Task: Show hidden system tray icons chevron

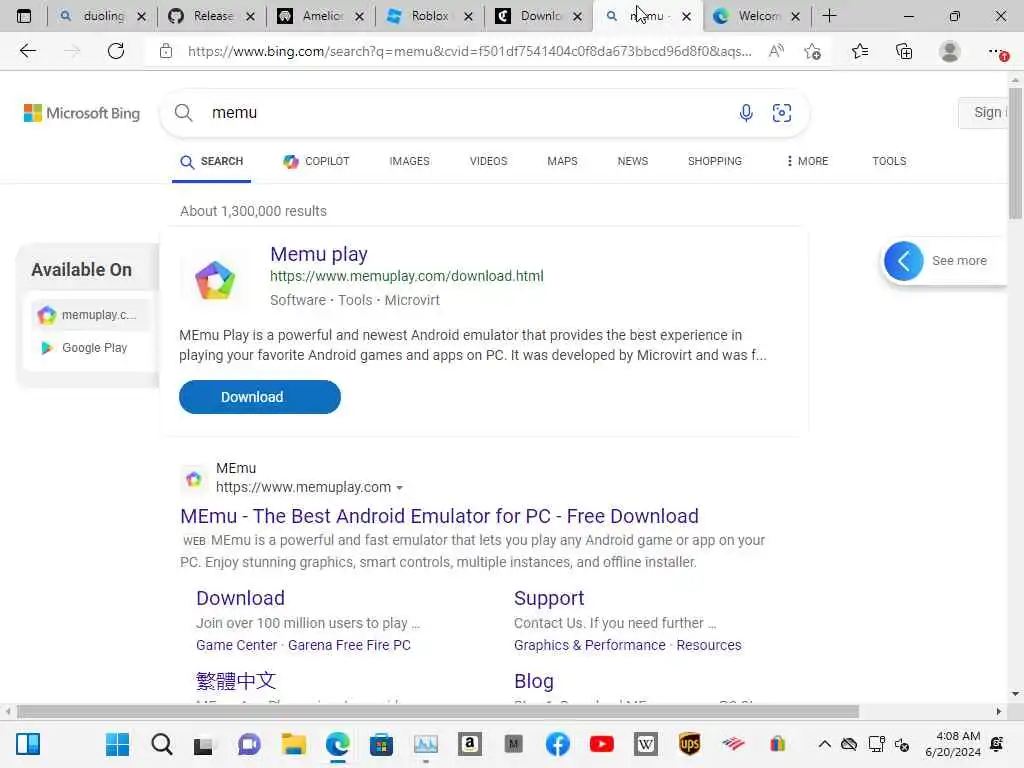Action: 824,744
